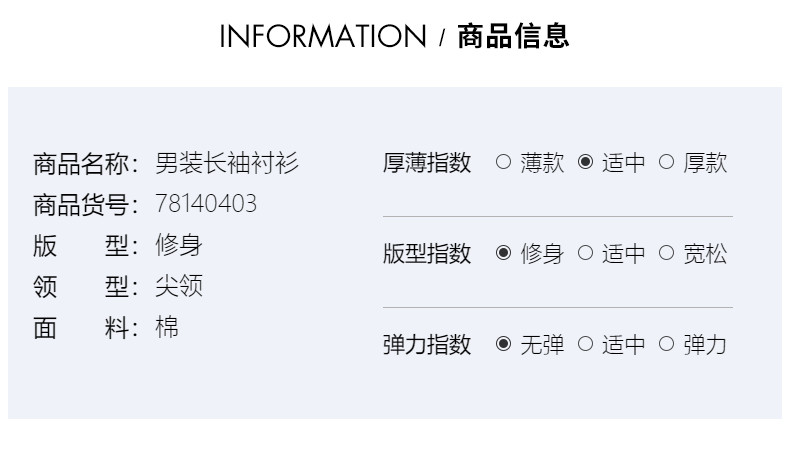
Task: Select 无弹 radio for 弹力指数
Action: 503,344
